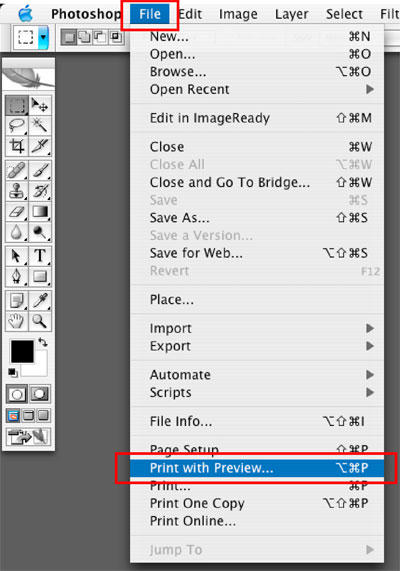Image resolution: width=400 pixels, height=571 pixels.
Task: Pick the Type tool
Action: click(x=40, y=256)
